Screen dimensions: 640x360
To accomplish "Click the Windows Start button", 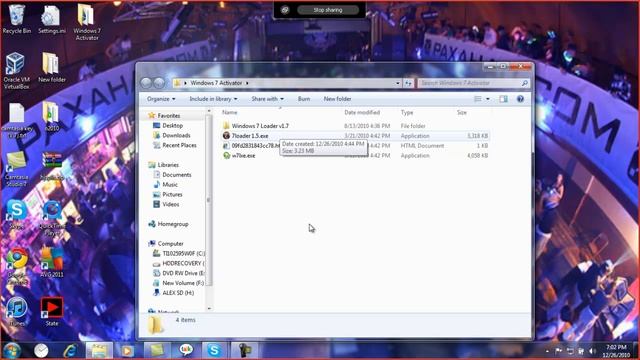I will 11,351.
